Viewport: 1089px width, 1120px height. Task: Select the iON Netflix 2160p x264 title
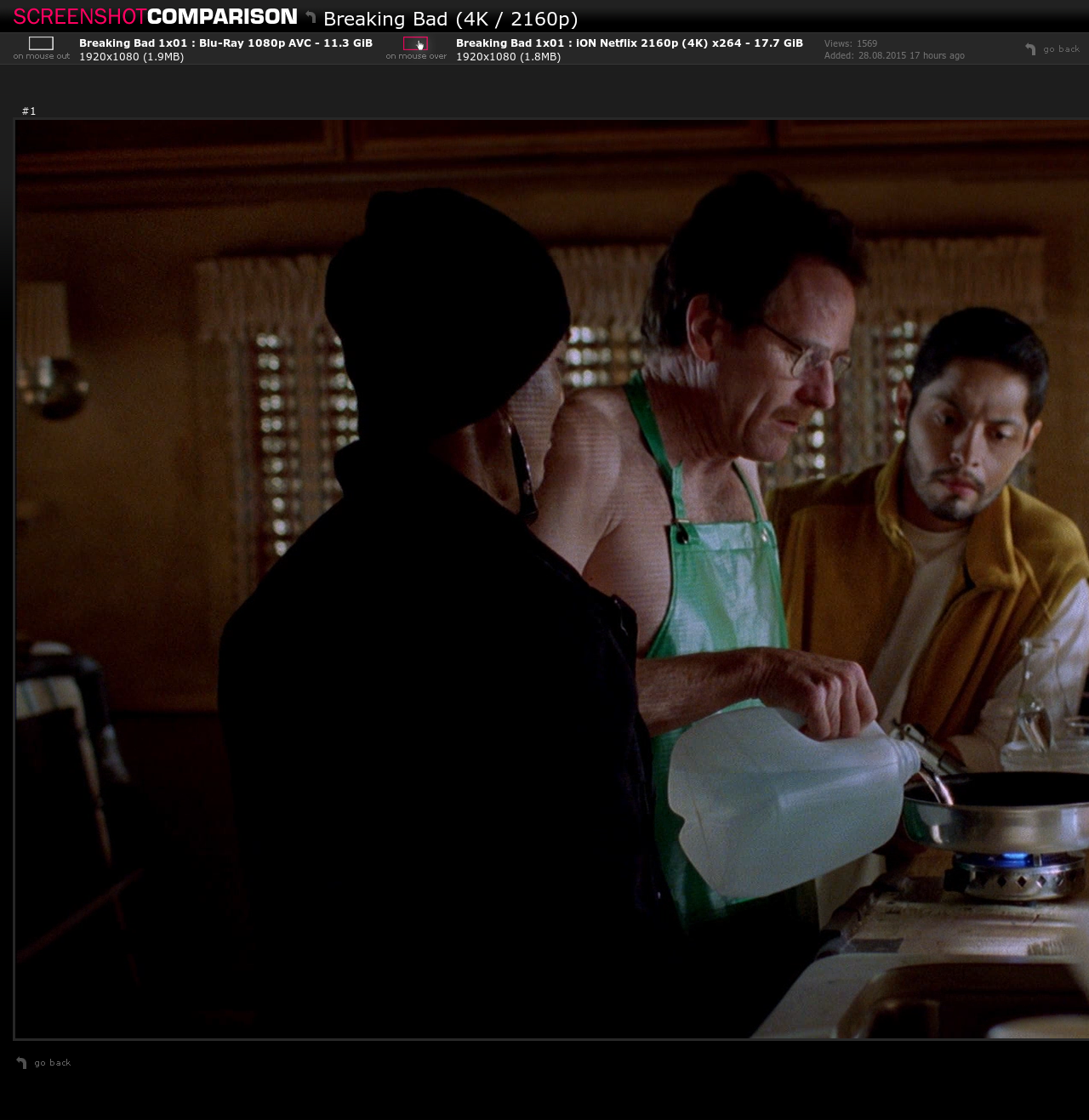pos(630,43)
